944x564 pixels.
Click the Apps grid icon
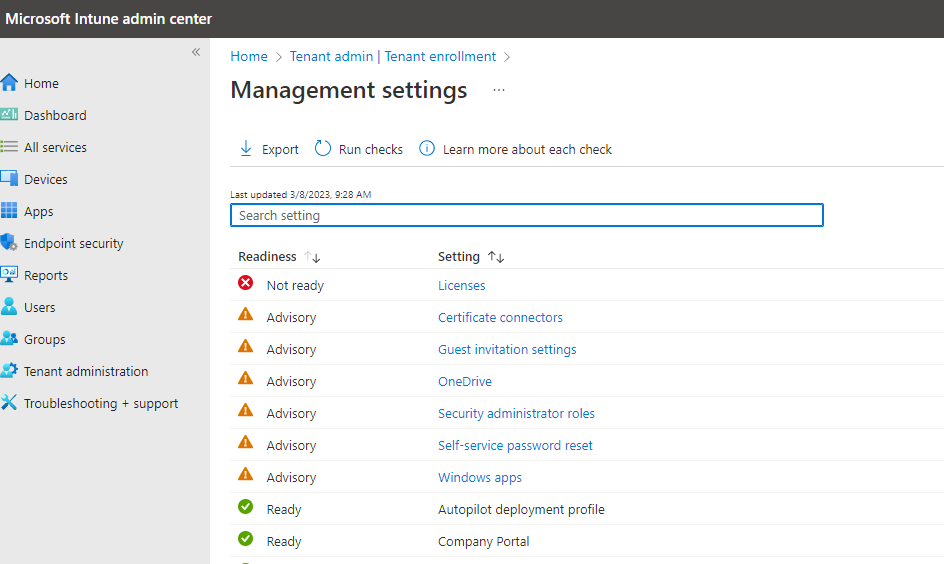point(9,210)
